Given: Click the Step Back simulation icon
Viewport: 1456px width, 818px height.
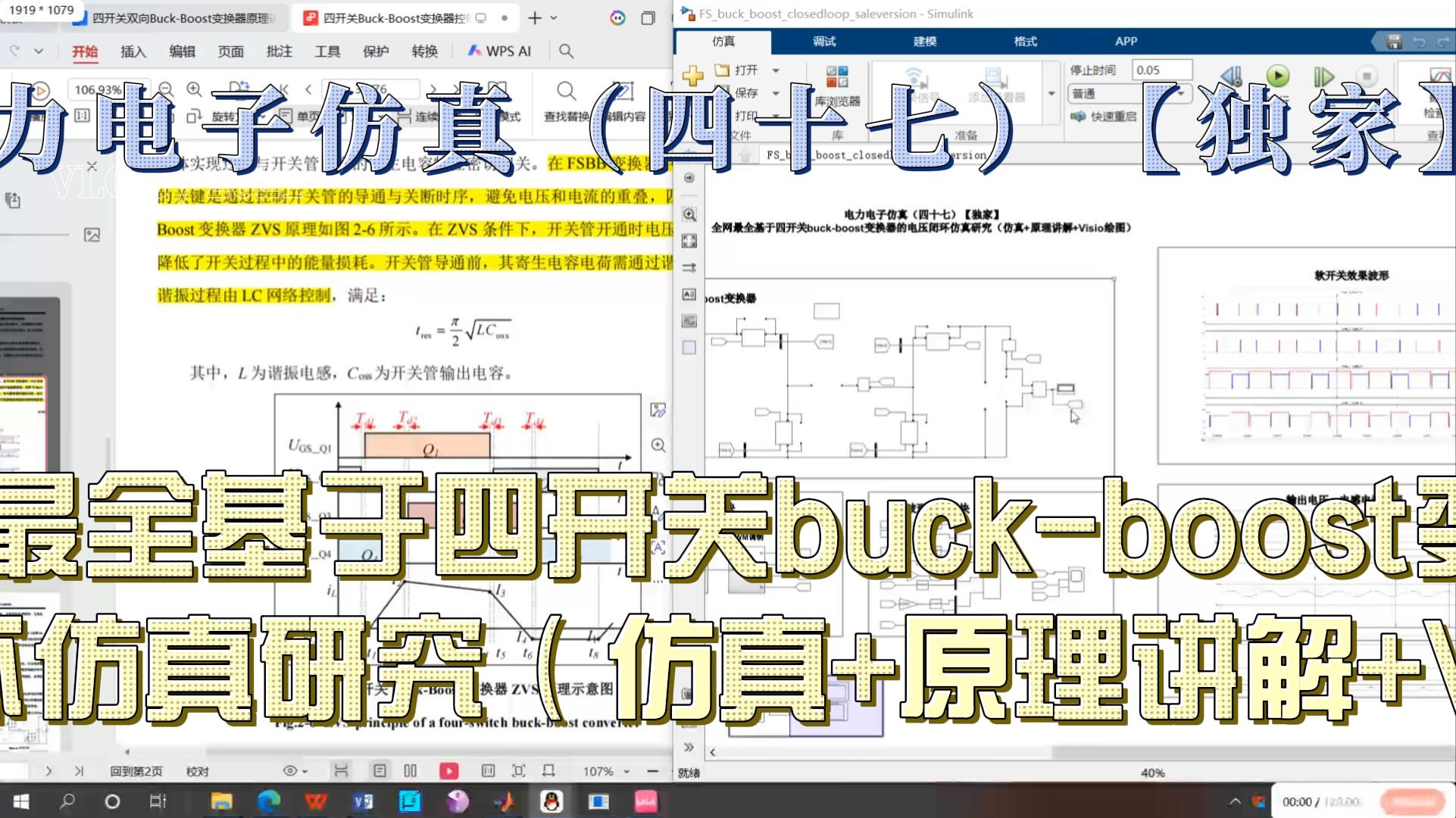Looking at the screenshot, I should click(x=1232, y=76).
